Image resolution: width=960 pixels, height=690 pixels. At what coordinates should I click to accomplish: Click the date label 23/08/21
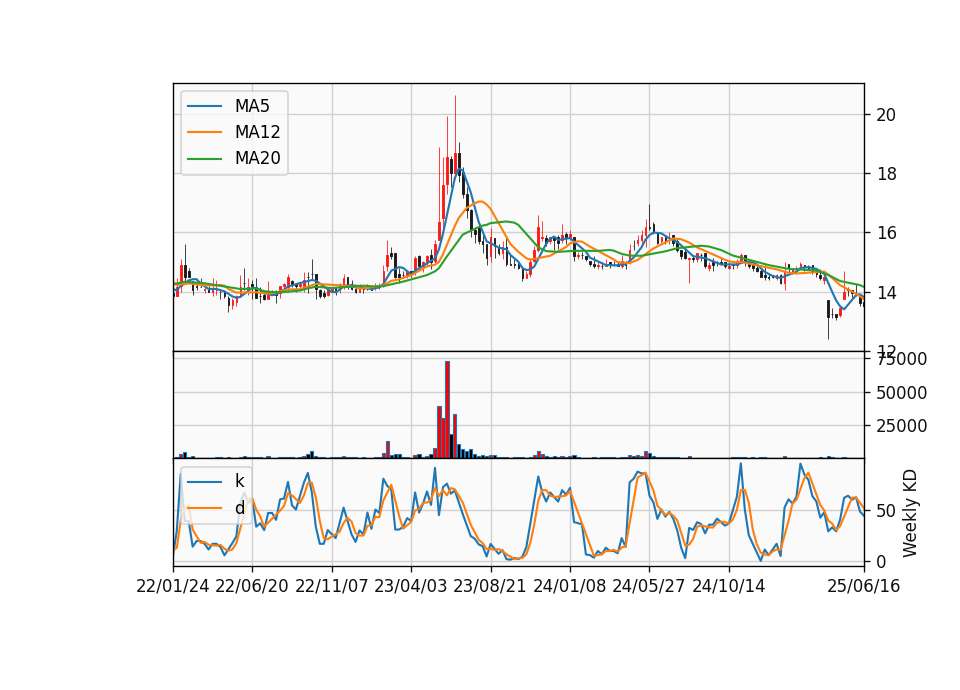coord(490,587)
